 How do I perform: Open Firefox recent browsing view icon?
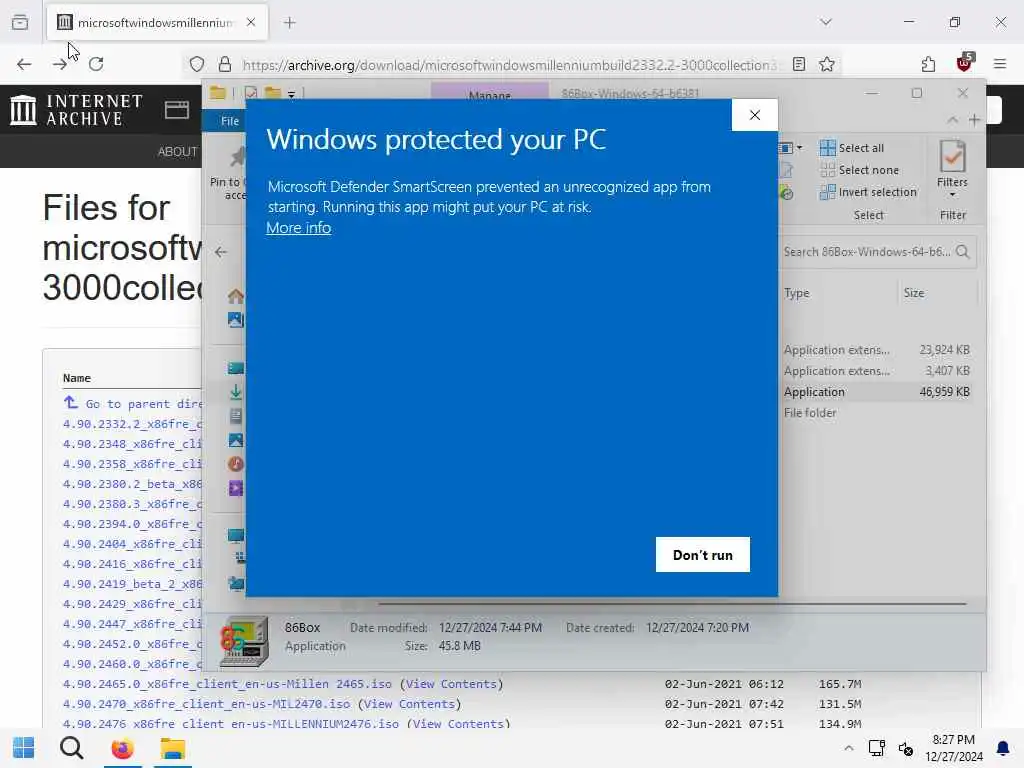click(20, 22)
